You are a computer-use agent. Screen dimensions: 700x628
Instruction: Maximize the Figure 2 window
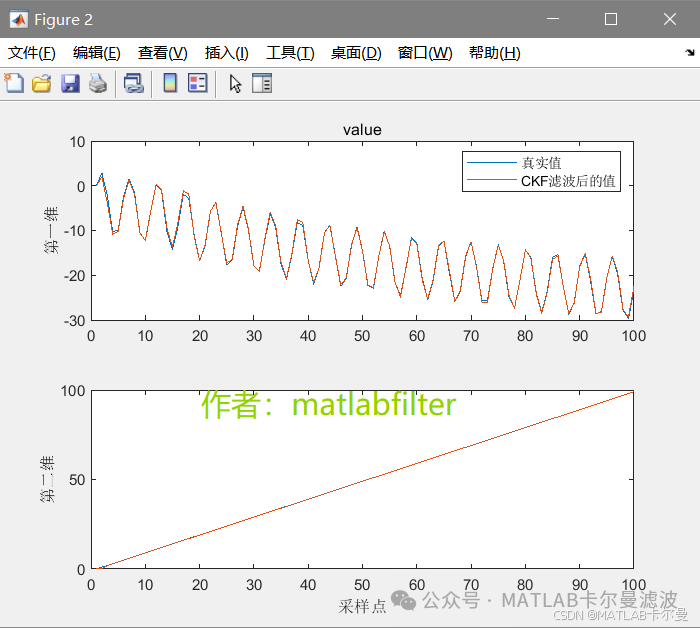point(611,19)
